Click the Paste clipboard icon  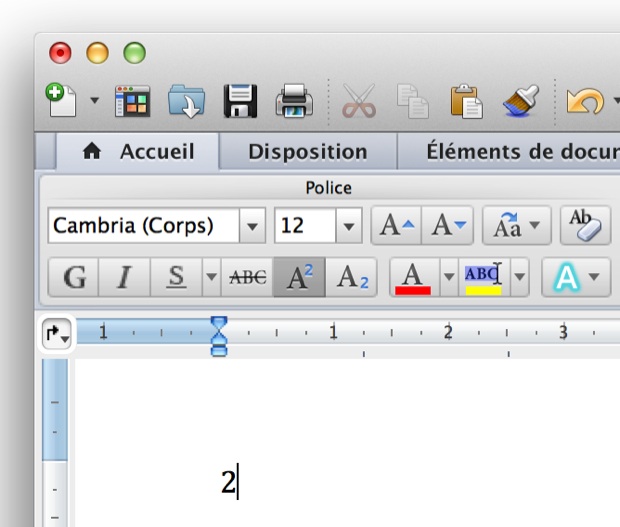(465, 100)
